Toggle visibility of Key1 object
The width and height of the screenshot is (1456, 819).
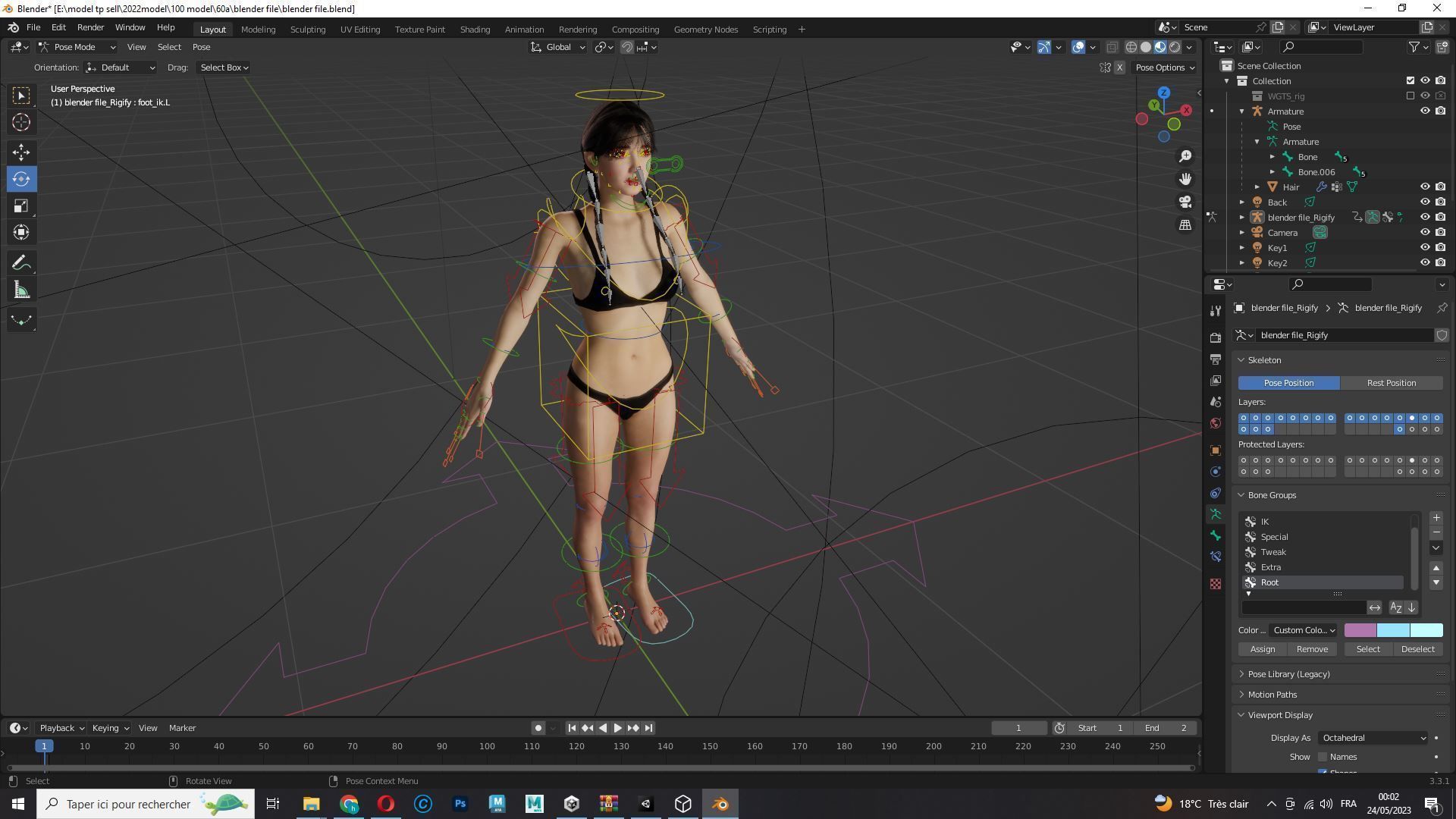[x=1424, y=248]
